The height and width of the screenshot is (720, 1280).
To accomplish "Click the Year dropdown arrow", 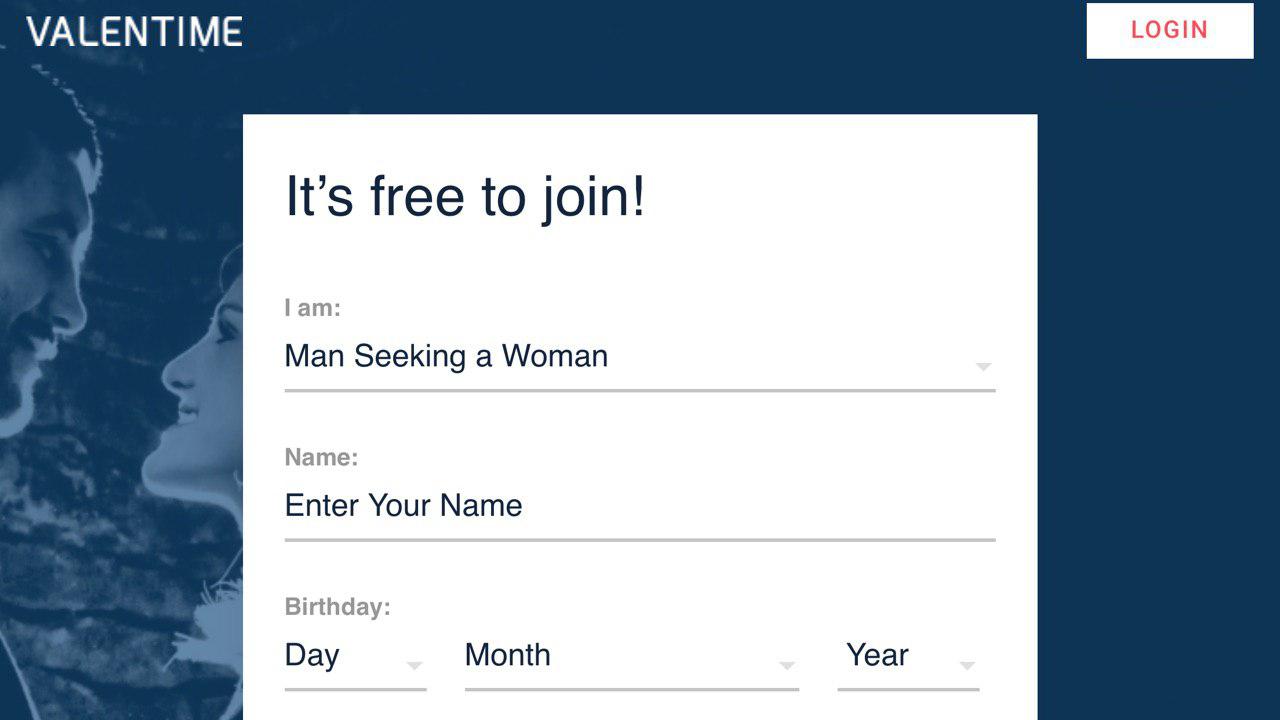I will [x=965, y=664].
